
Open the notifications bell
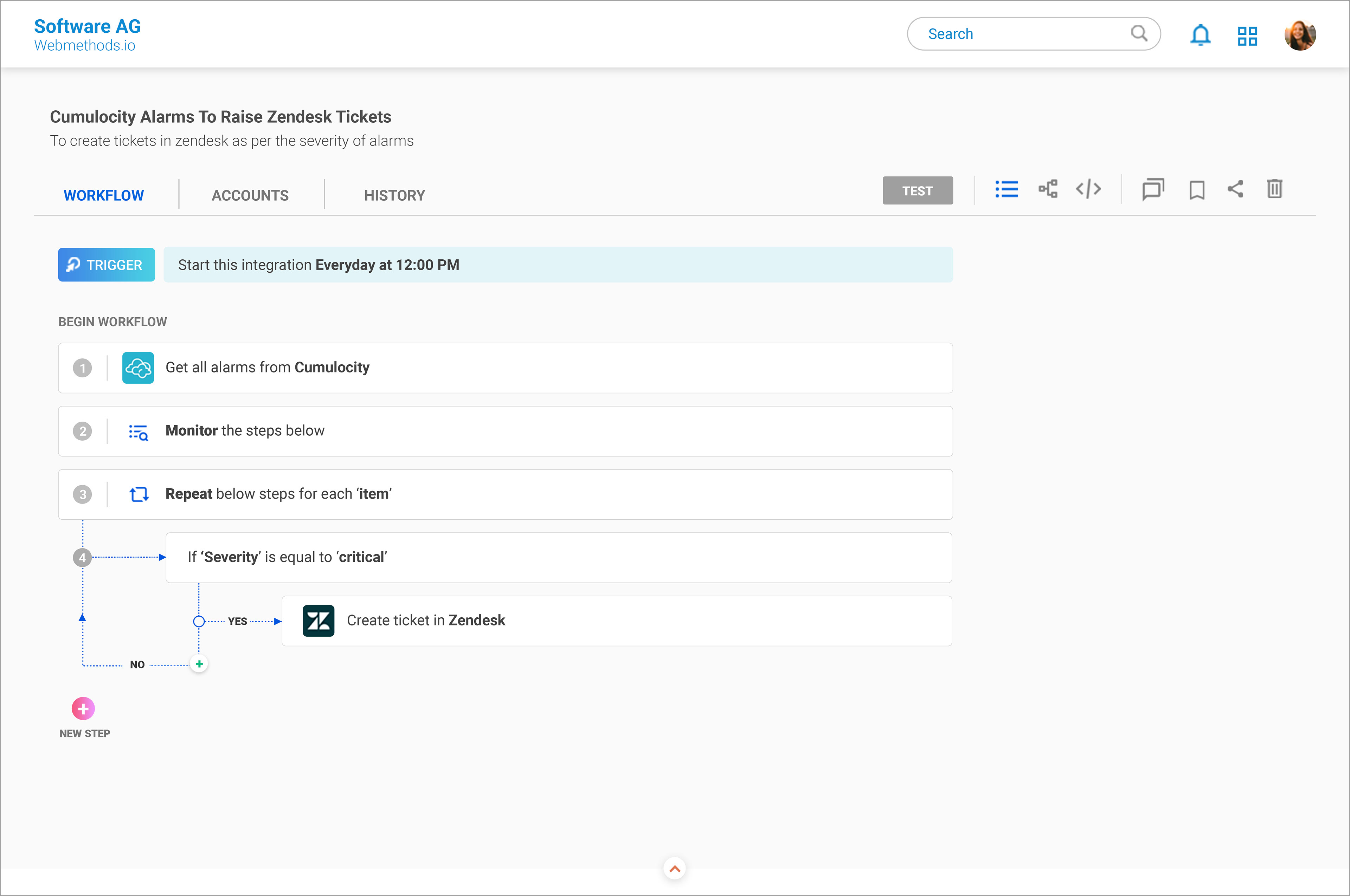[x=1200, y=35]
